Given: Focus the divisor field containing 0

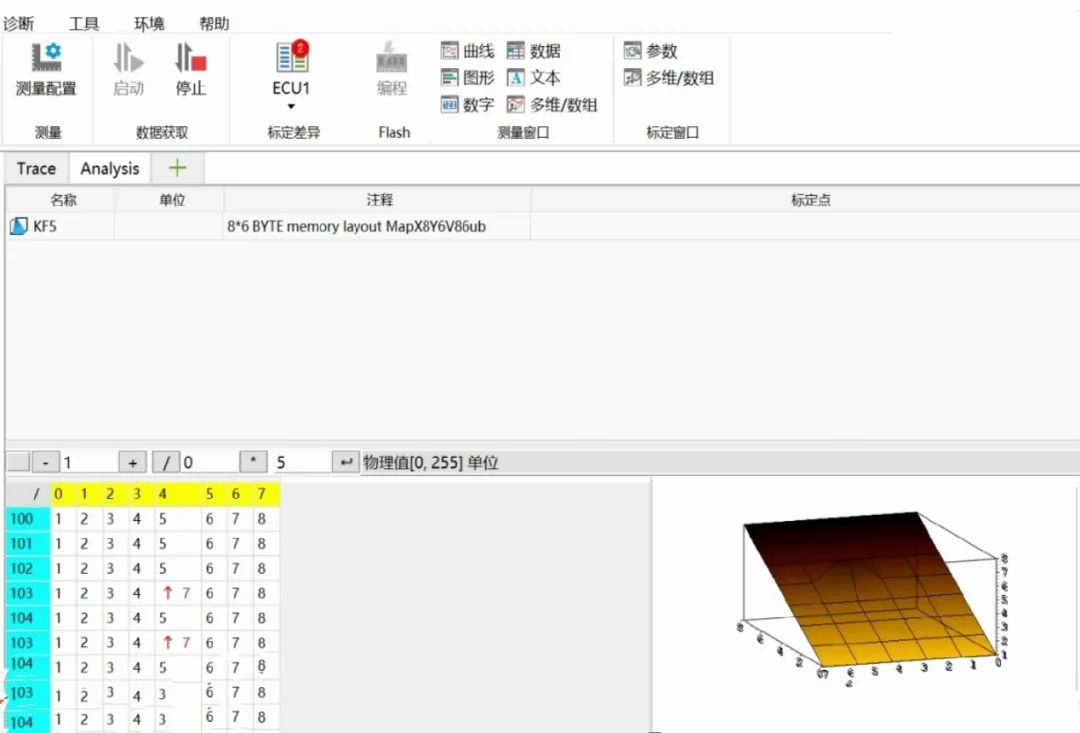Looking at the screenshot, I should [x=209, y=462].
